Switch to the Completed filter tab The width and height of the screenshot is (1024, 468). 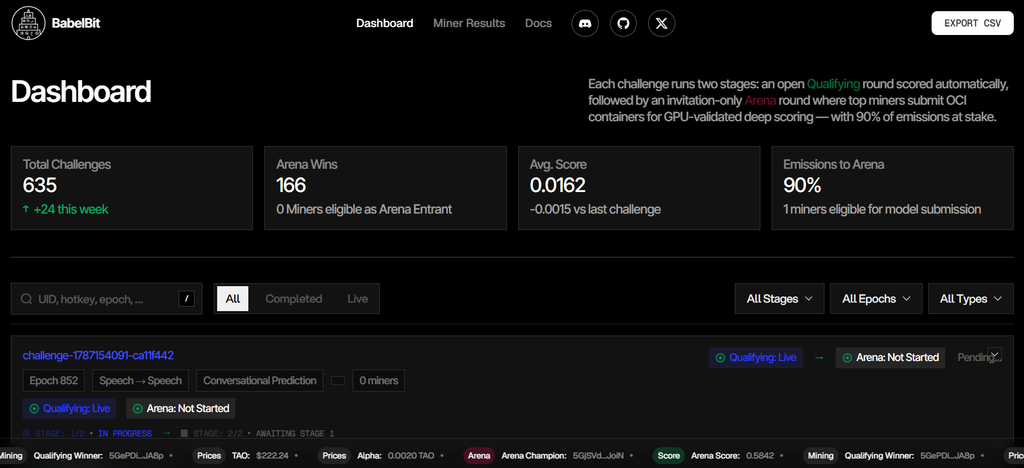click(293, 299)
